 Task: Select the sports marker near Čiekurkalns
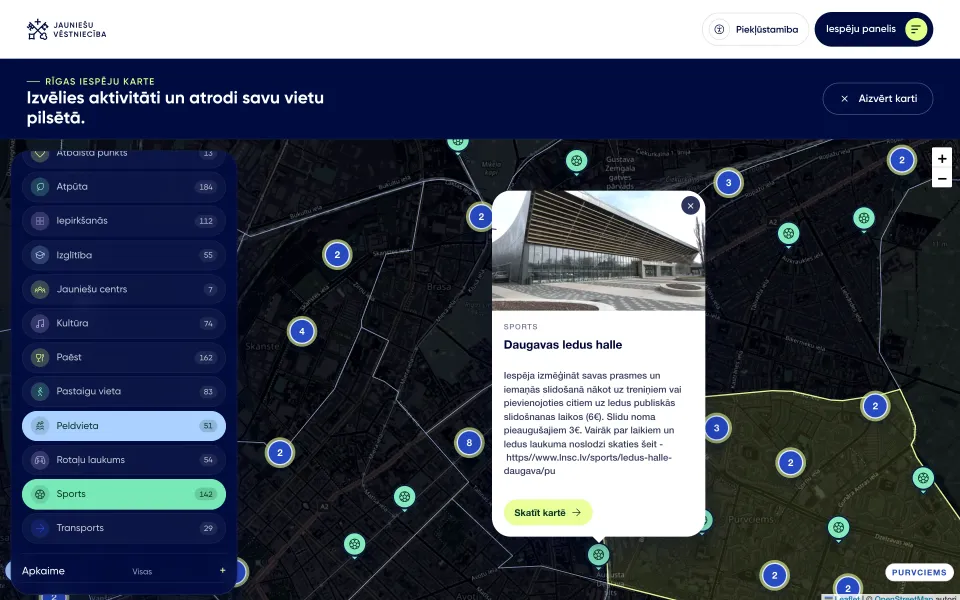[576, 162]
